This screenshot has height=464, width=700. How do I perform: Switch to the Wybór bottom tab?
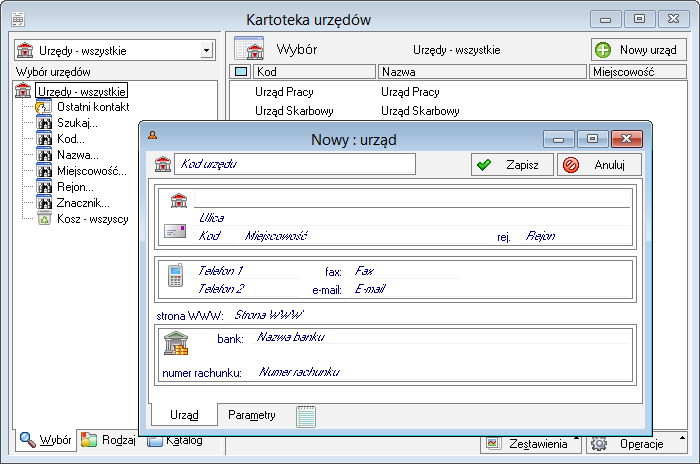coord(46,440)
